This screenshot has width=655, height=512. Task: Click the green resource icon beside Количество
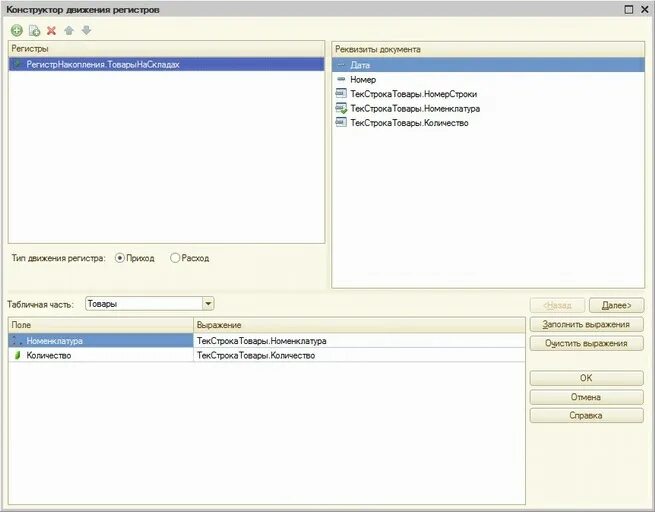click(x=18, y=355)
